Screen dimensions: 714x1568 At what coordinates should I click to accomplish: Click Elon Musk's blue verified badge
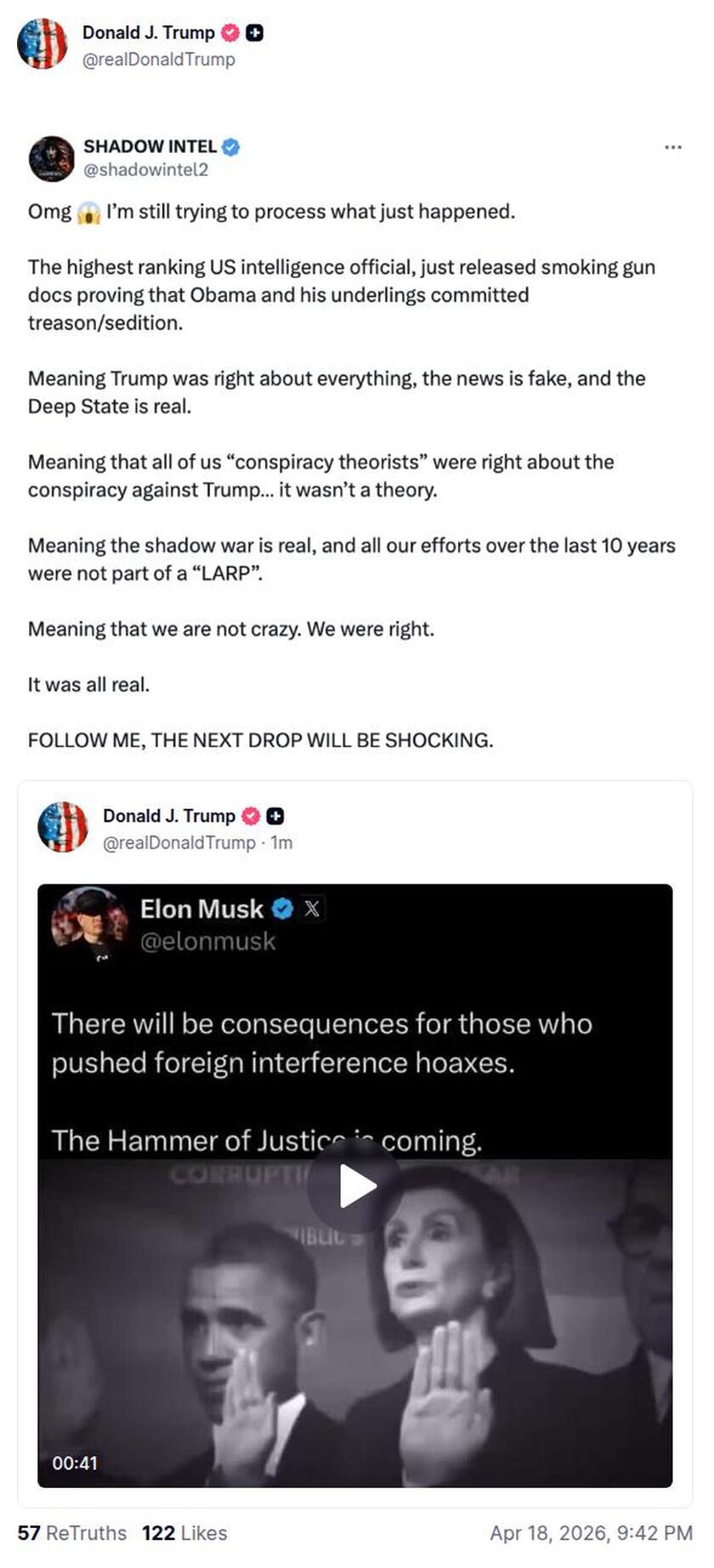[x=281, y=908]
